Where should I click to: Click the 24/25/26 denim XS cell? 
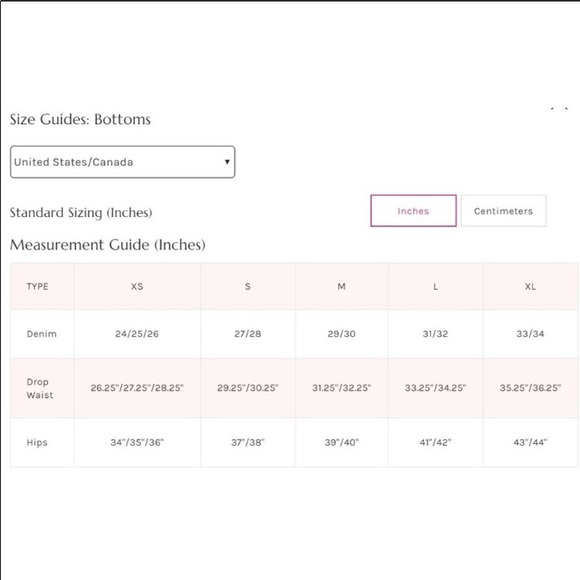[137, 334]
